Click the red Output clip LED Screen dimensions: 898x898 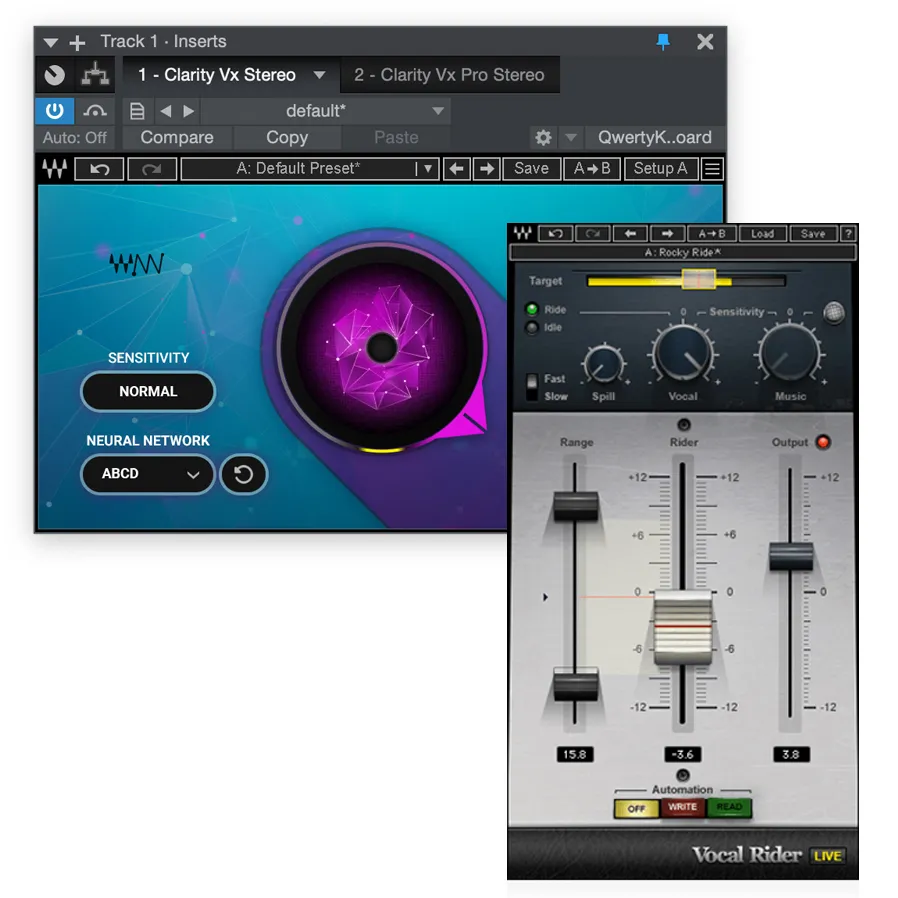[x=823, y=442]
